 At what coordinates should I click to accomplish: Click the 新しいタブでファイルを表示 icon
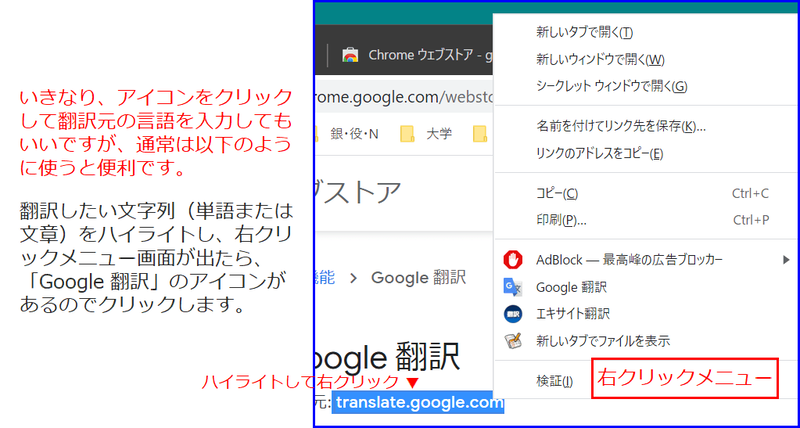pos(512,340)
